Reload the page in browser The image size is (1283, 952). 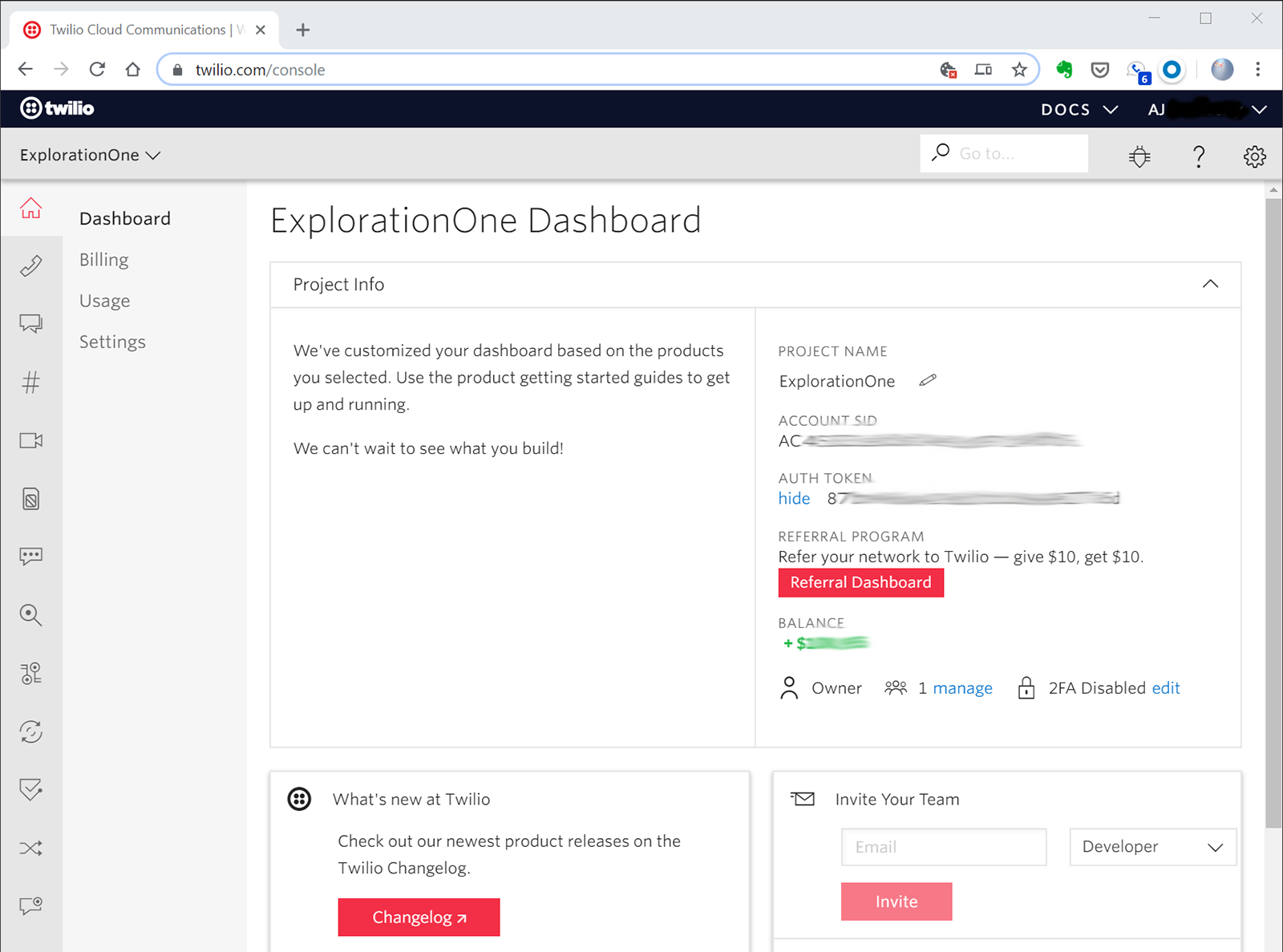[97, 70]
